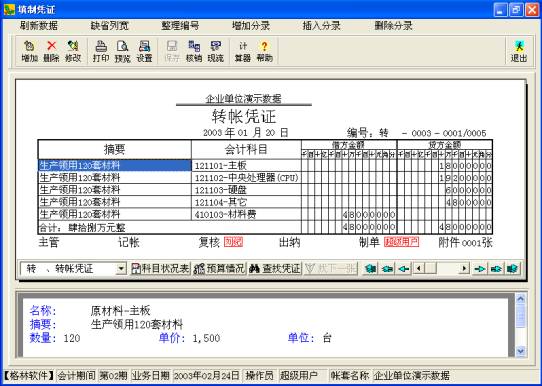Go to previous voucher single left arrow
542x386 pixels.
click(x=404, y=269)
